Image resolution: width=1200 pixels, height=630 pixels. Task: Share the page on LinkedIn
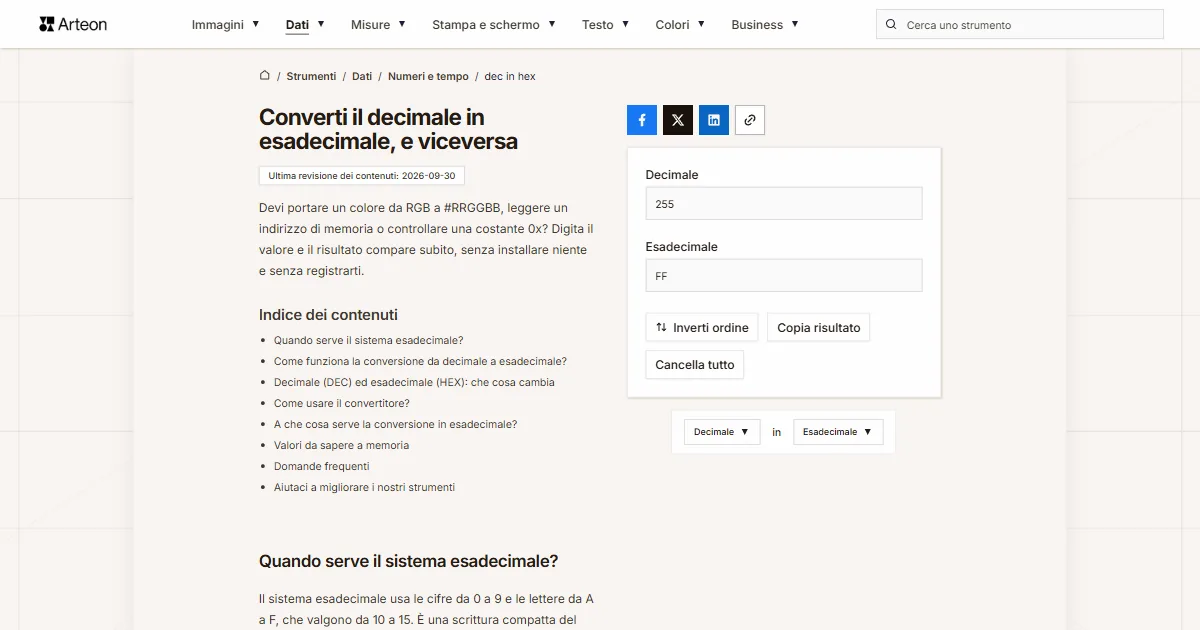pyautogui.click(x=714, y=120)
